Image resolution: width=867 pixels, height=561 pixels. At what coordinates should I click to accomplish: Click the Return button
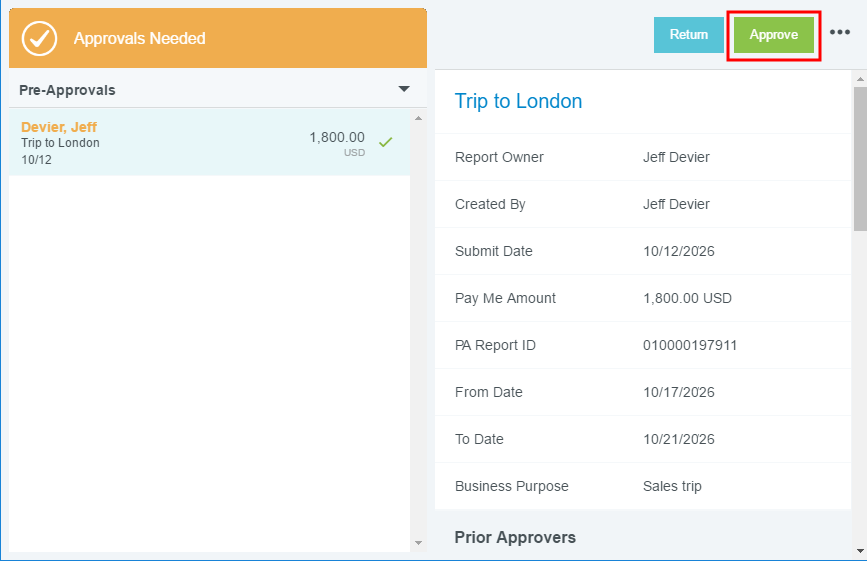[688, 35]
